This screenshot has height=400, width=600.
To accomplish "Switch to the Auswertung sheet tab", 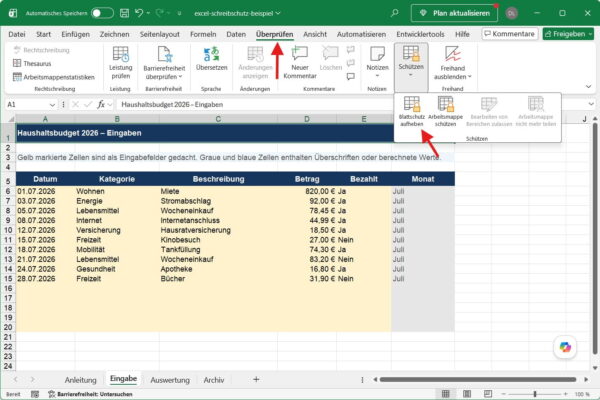I will click(x=170, y=380).
